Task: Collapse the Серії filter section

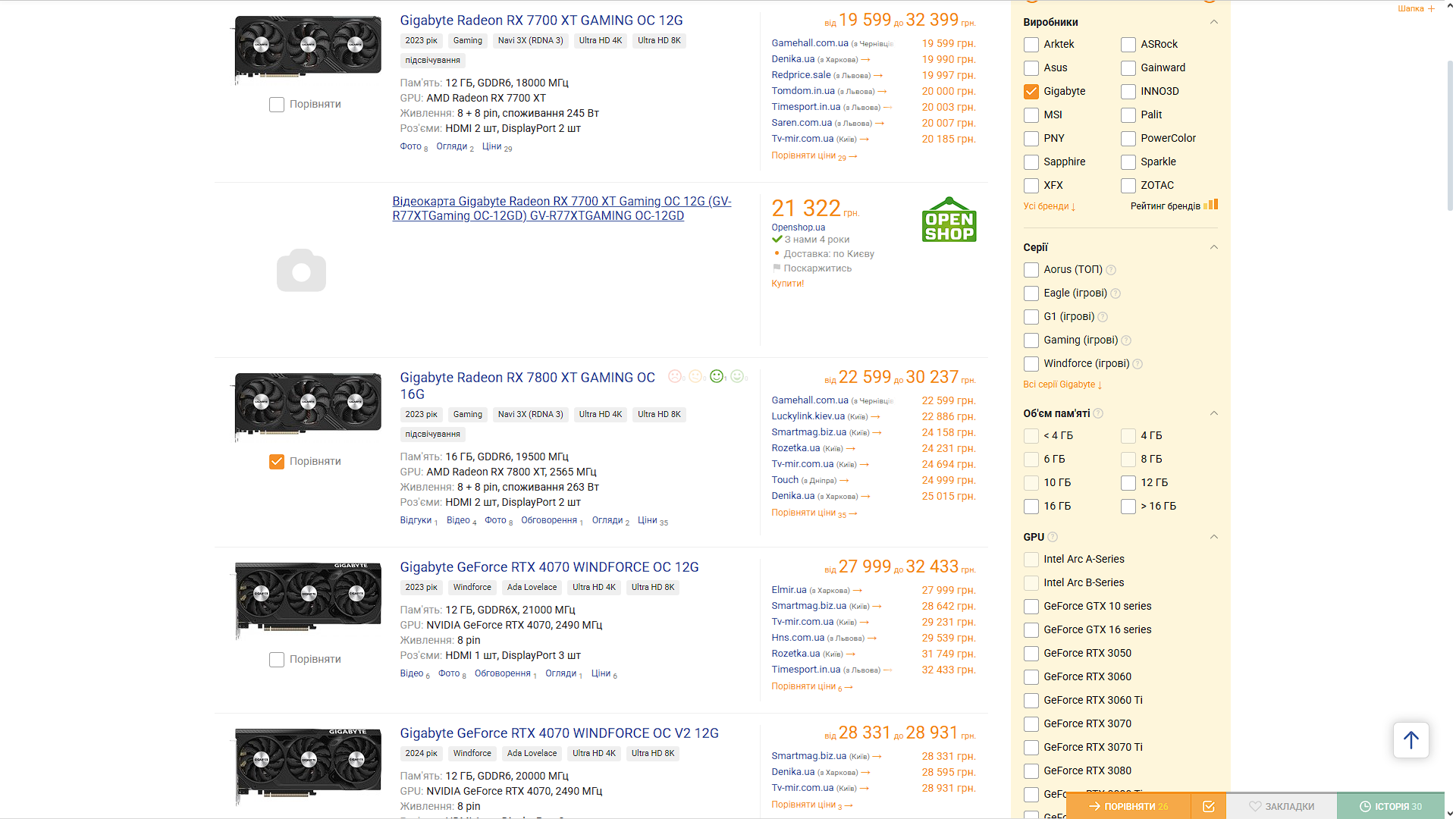Action: (1213, 247)
